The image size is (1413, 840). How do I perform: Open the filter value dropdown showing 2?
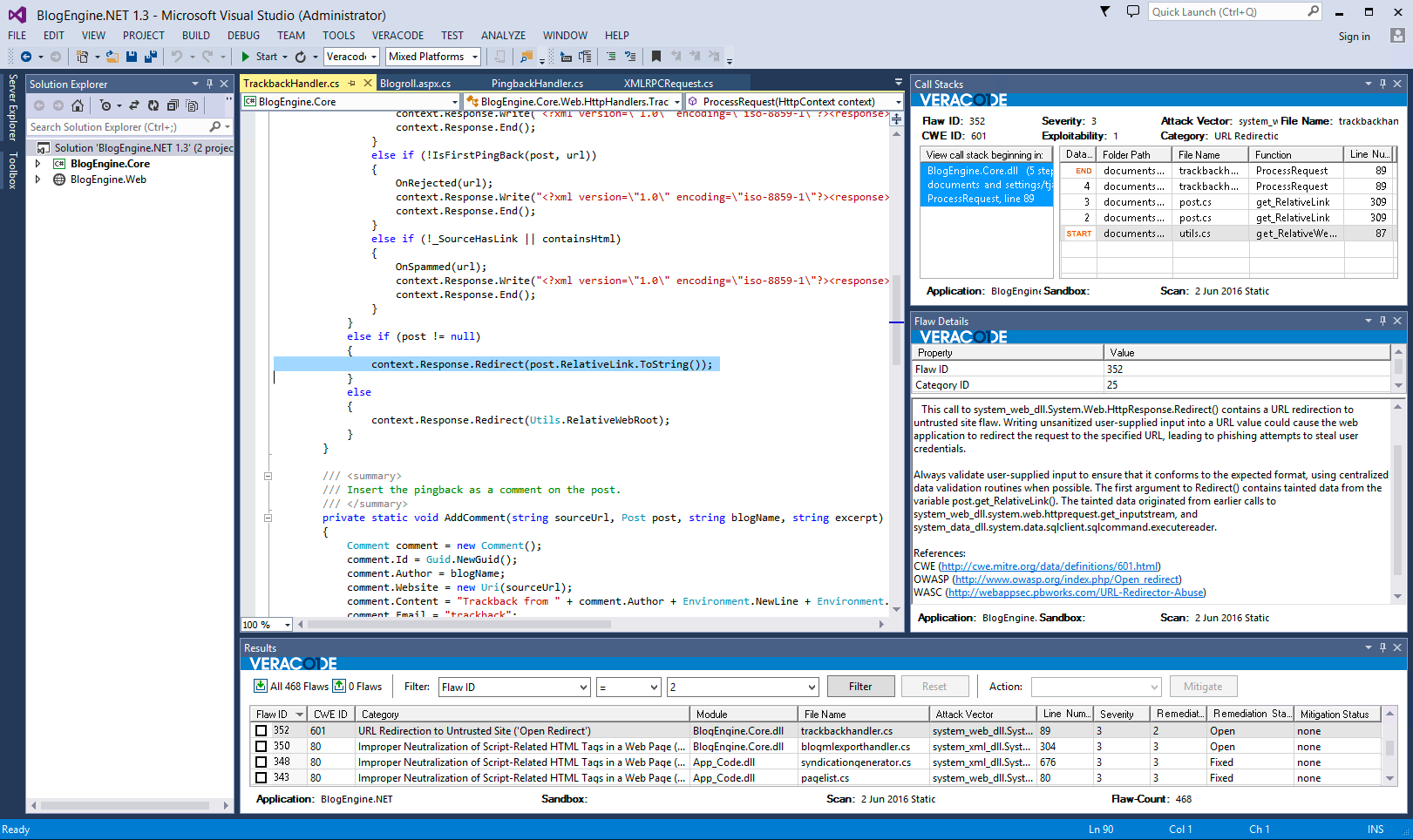(x=812, y=687)
